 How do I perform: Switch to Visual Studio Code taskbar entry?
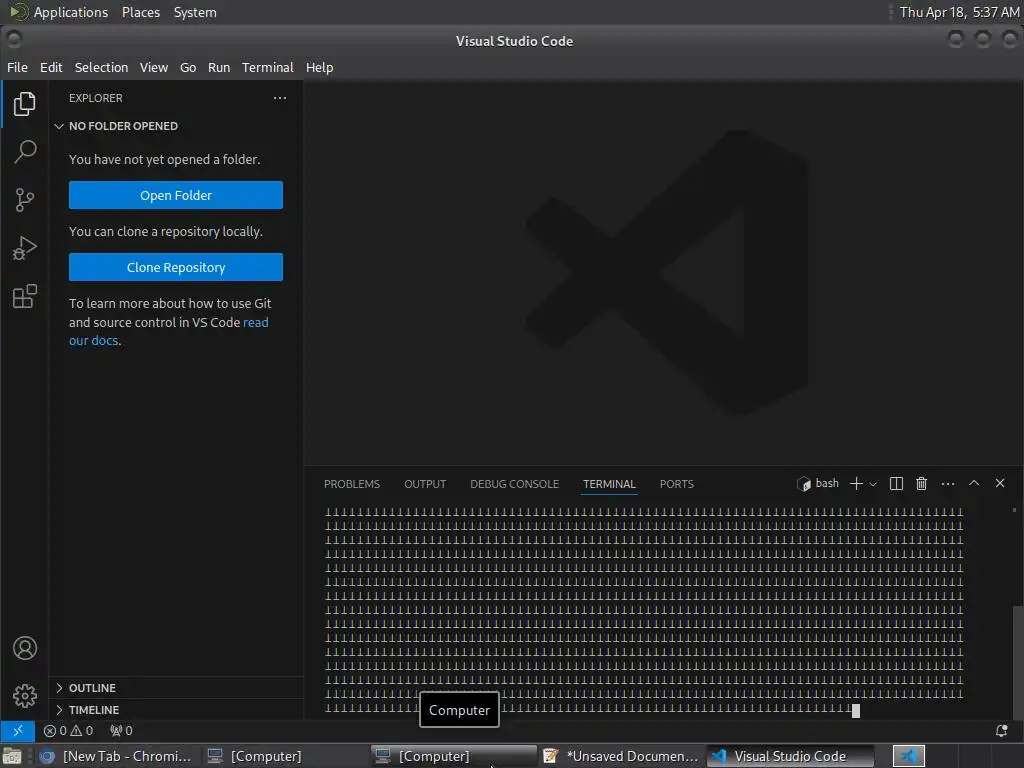coord(790,756)
